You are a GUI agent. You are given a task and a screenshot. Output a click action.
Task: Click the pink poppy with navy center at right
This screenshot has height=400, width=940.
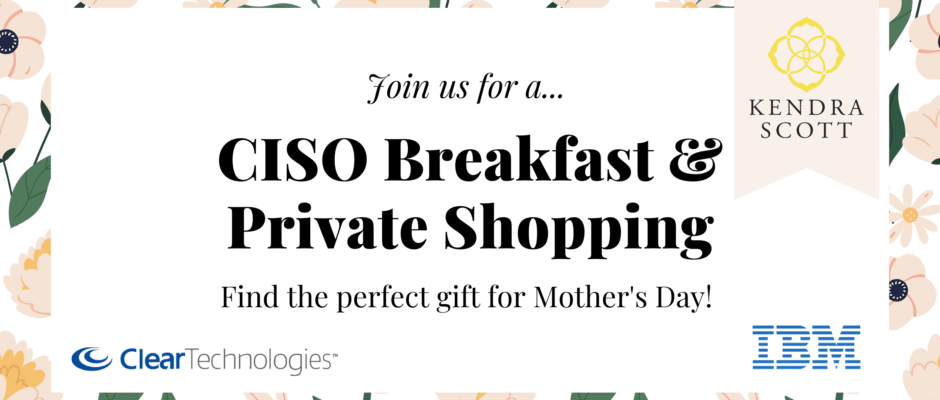tap(910, 291)
